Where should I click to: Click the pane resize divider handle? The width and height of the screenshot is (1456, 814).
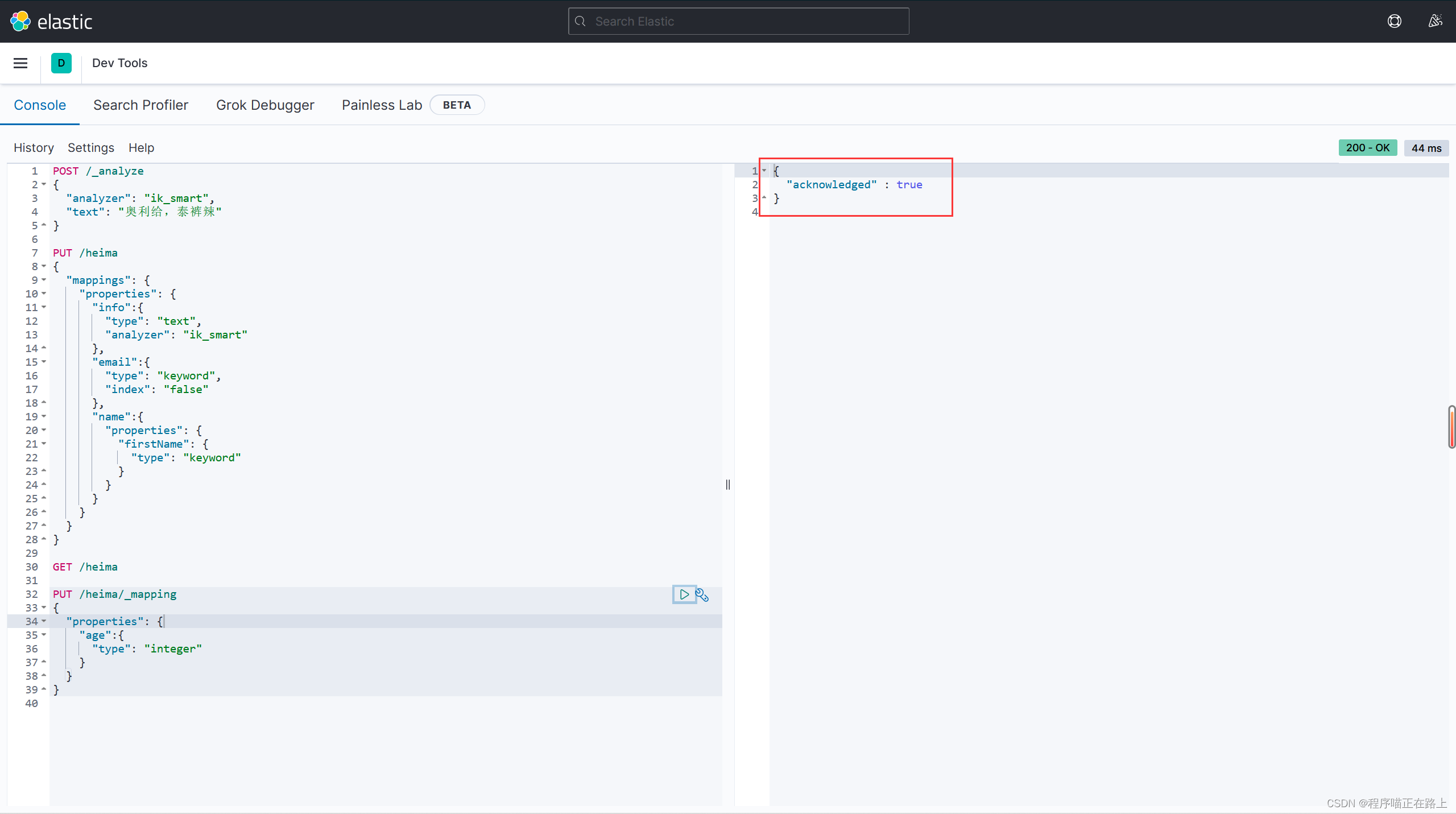(728, 485)
